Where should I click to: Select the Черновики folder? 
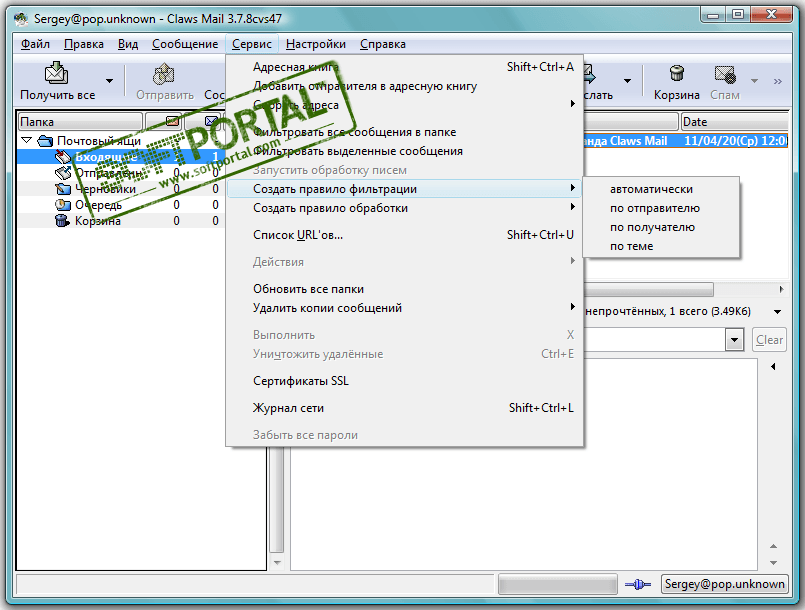coord(105,189)
